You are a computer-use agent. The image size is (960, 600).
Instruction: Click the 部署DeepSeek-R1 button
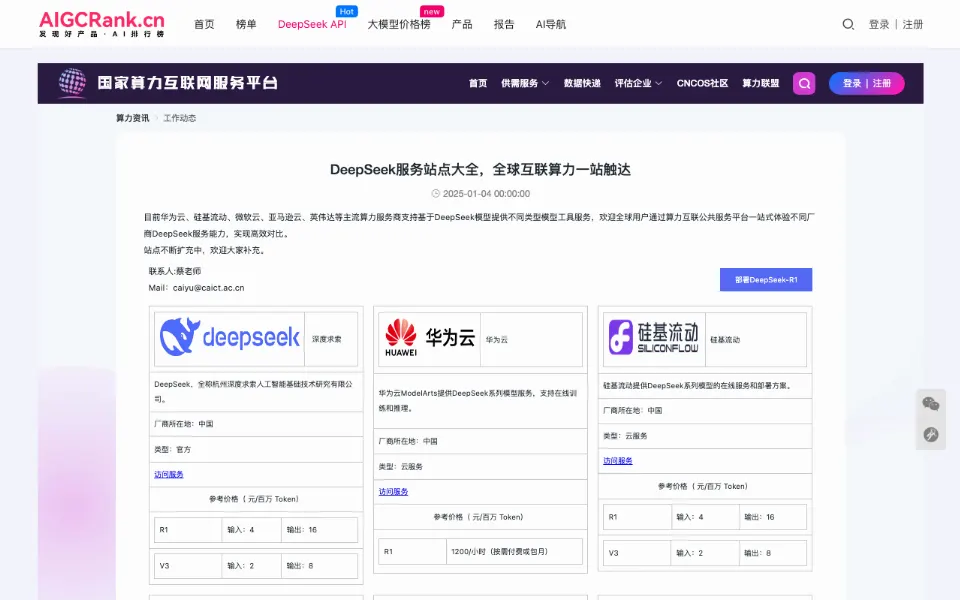point(766,280)
